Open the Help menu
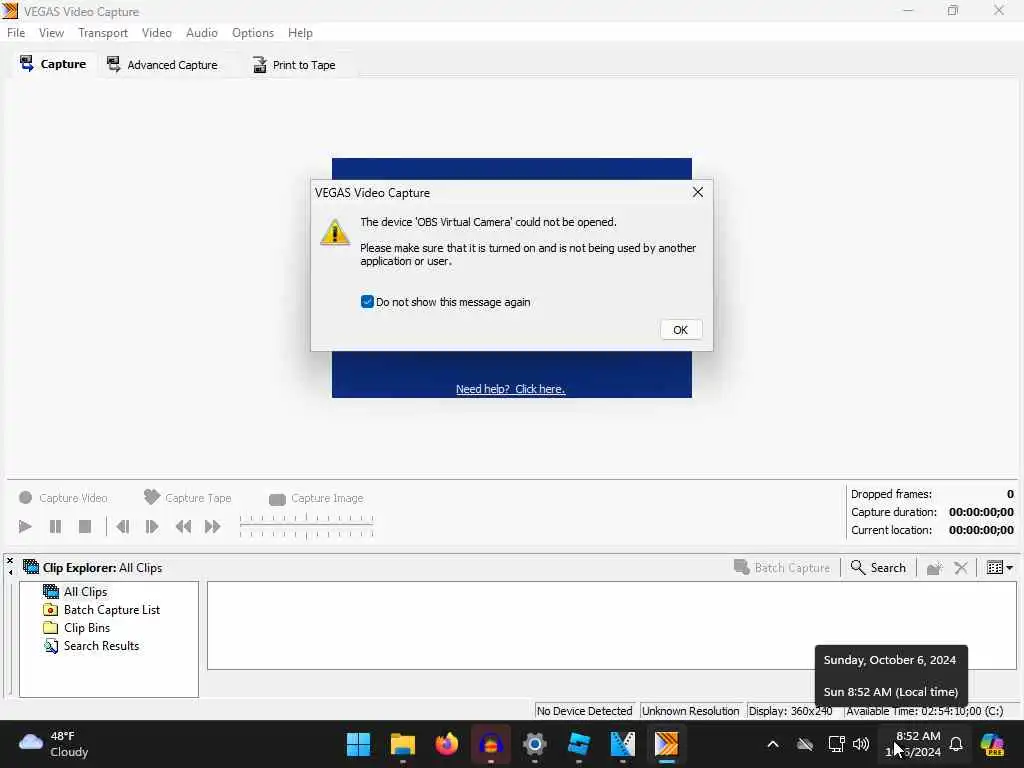The image size is (1024, 768). pos(300,33)
